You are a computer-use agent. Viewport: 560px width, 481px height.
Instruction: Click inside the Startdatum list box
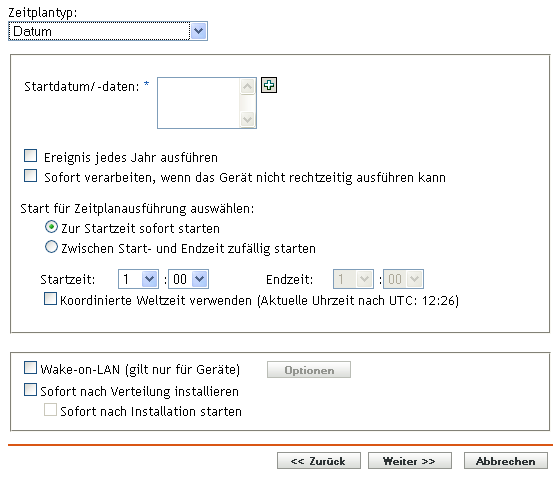(x=199, y=103)
